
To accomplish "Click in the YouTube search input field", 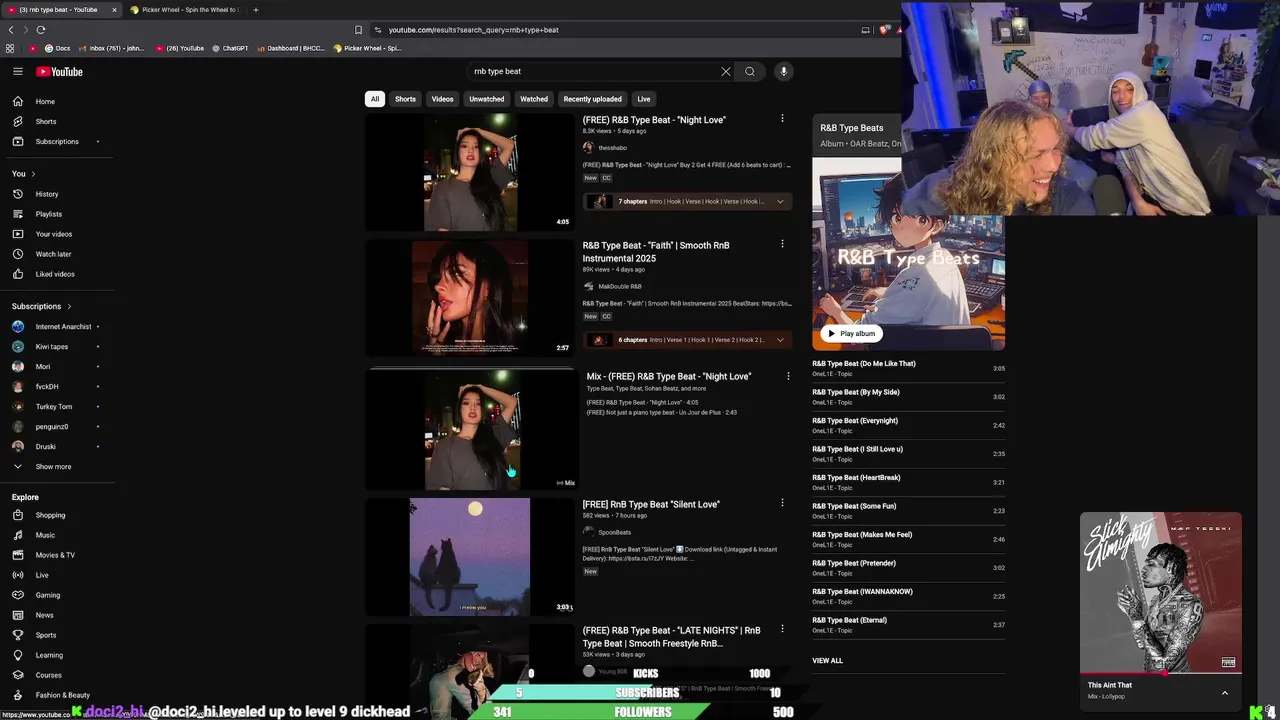I will [x=595, y=71].
